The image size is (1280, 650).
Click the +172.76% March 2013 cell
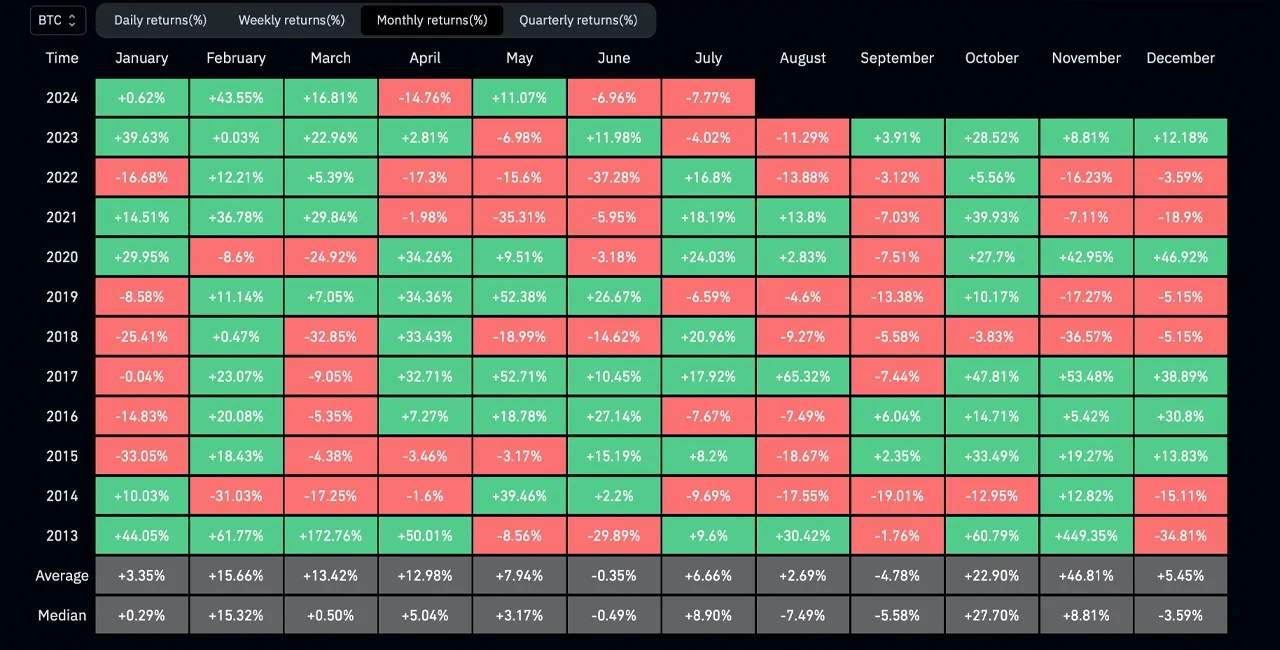(331, 535)
